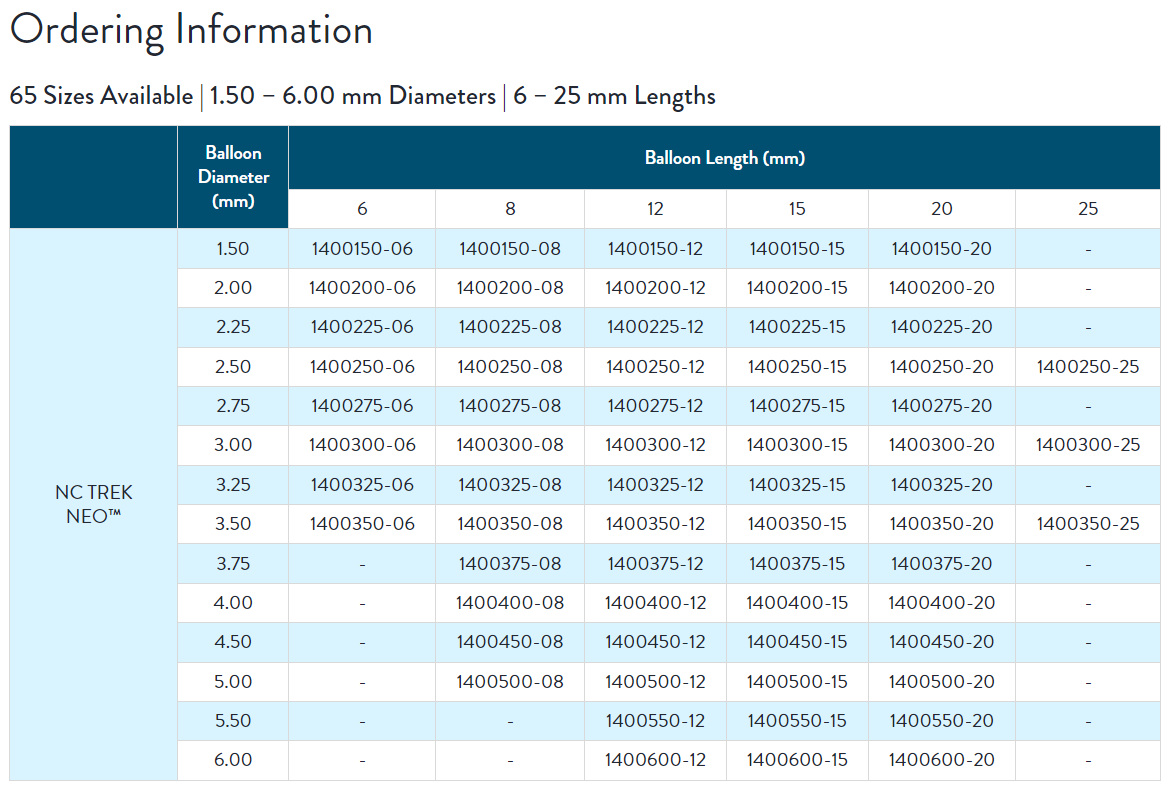Viewport: 1174px width, 792px height.
Task: Click part number 1400550-20
Action: (942, 721)
